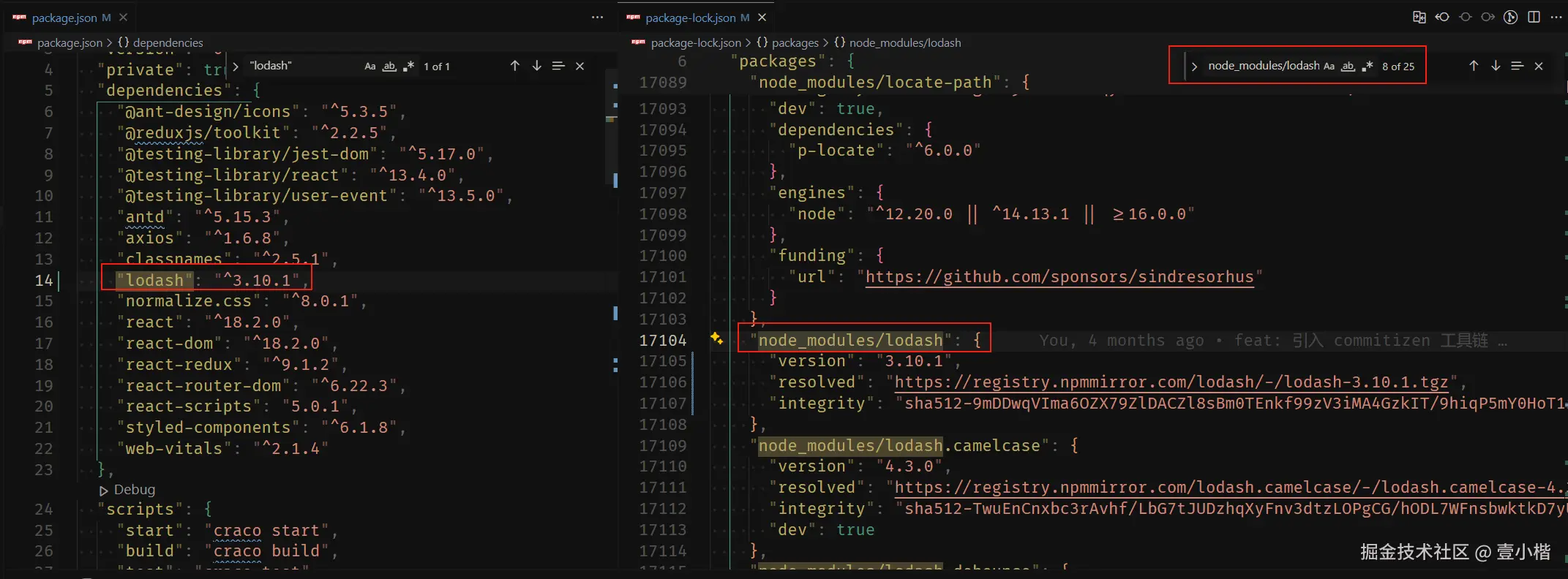1568x579 pixels.
Task: Click the "lodash" find input field
Action: [304, 67]
